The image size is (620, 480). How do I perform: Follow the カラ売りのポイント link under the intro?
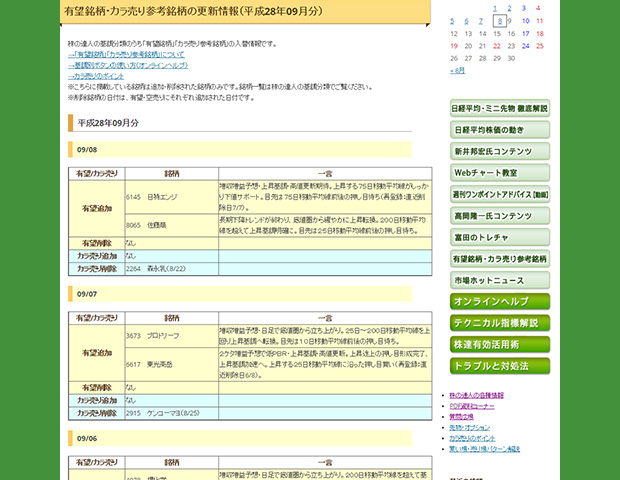coord(96,76)
